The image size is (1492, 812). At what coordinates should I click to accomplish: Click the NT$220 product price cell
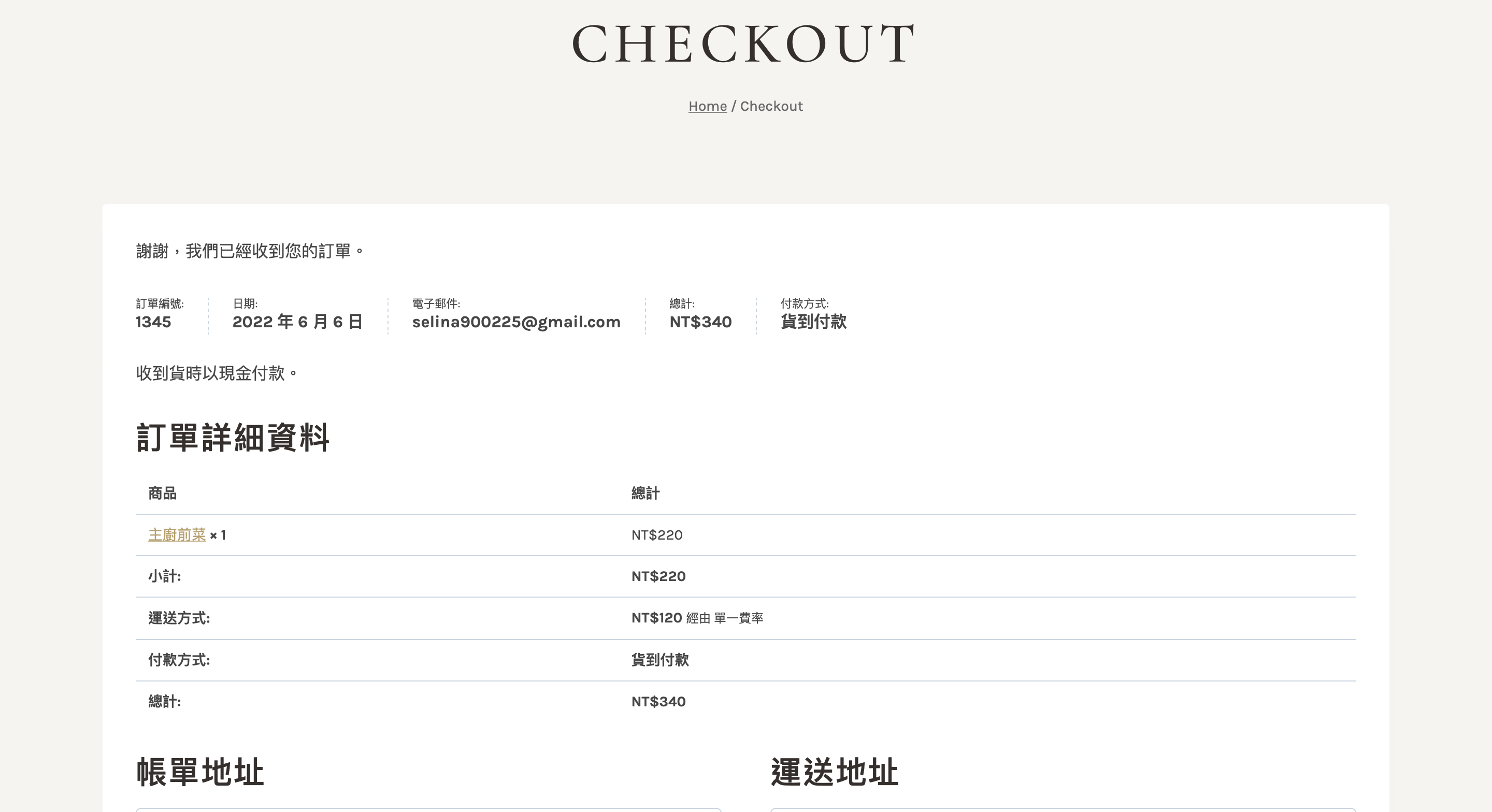[x=657, y=534]
